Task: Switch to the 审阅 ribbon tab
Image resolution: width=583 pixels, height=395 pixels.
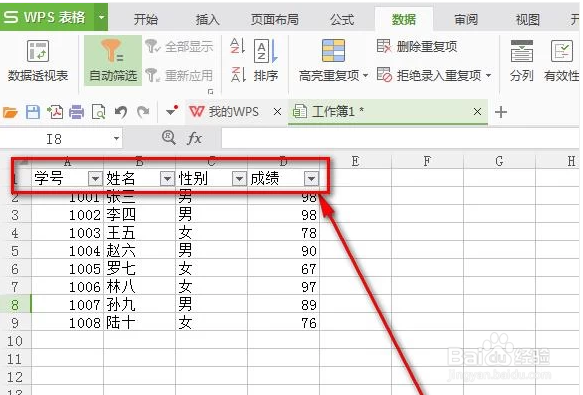Action: [x=466, y=19]
